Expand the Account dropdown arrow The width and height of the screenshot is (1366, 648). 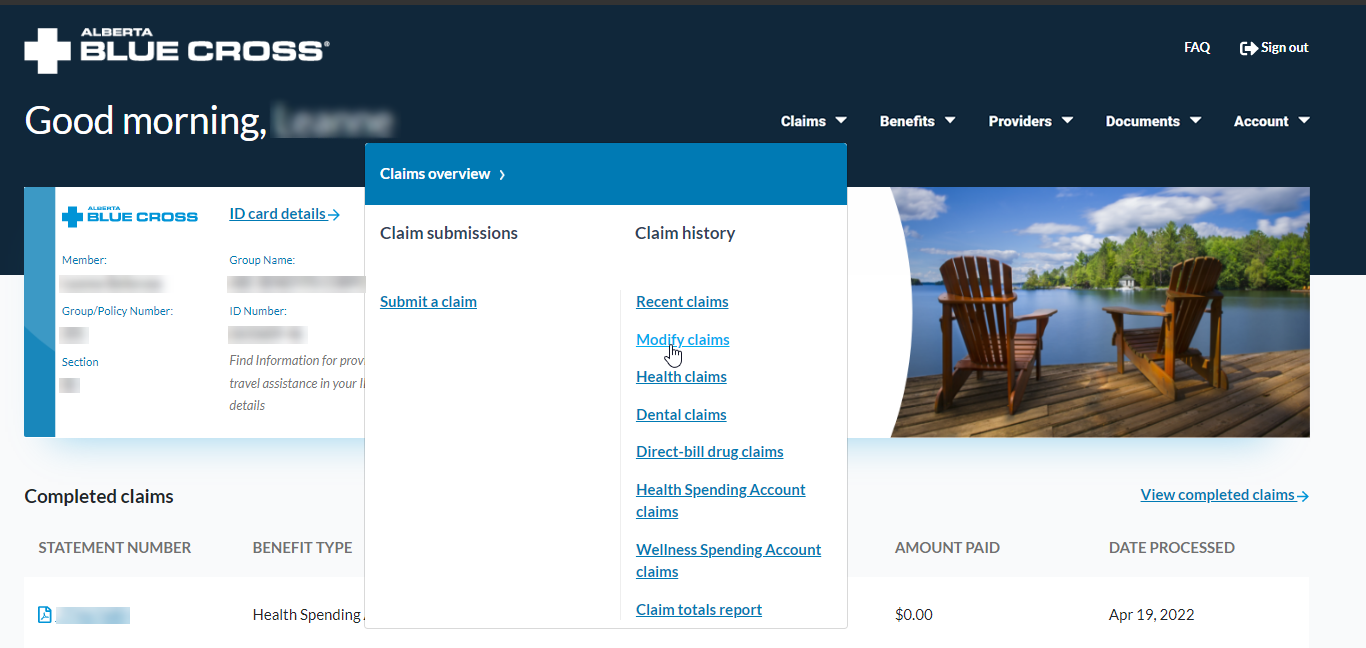pos(1304,120)
